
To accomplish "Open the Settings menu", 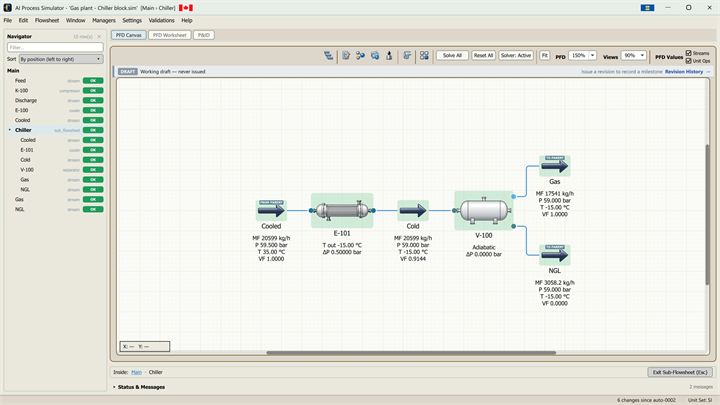I will (x=132, y=21).
